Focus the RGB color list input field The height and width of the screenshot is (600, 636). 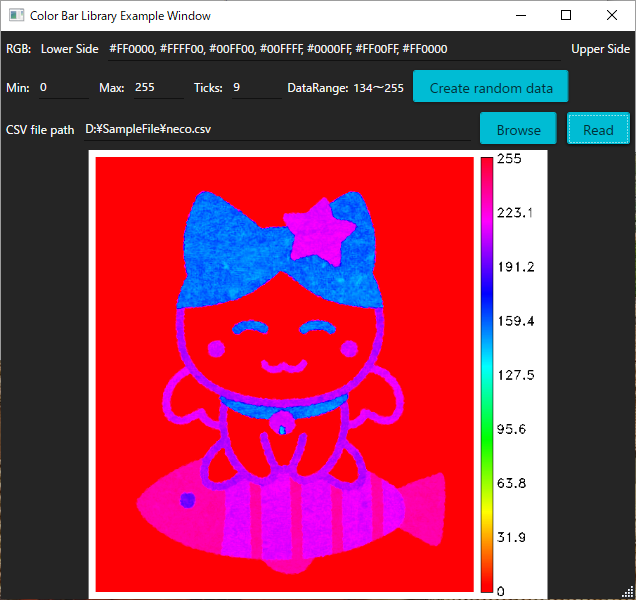tap(334, 50)
